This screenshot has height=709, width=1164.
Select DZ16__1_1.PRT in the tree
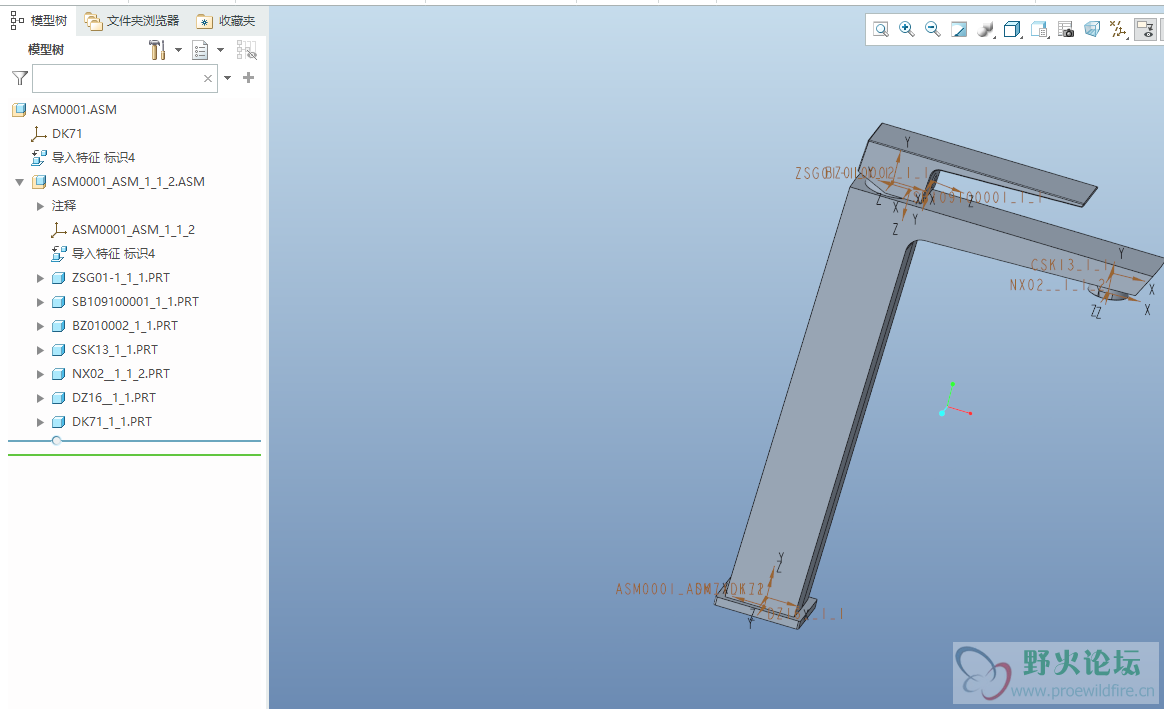click(x=114, y=398)
